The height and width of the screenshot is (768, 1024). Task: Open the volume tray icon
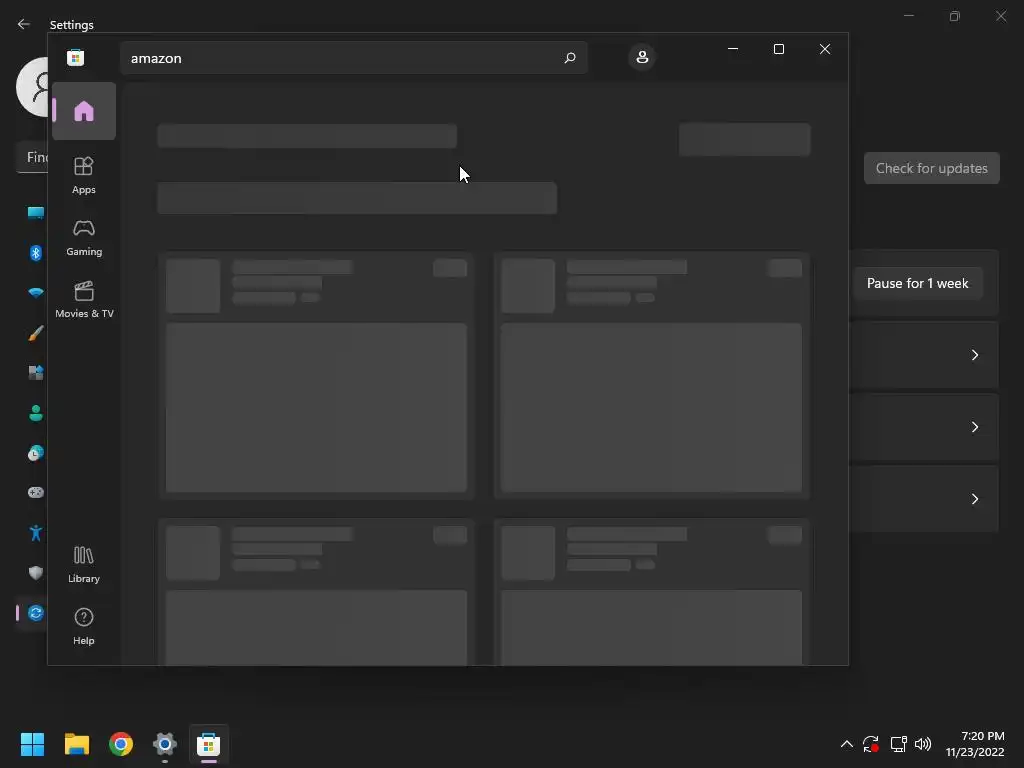pos(923,744)
